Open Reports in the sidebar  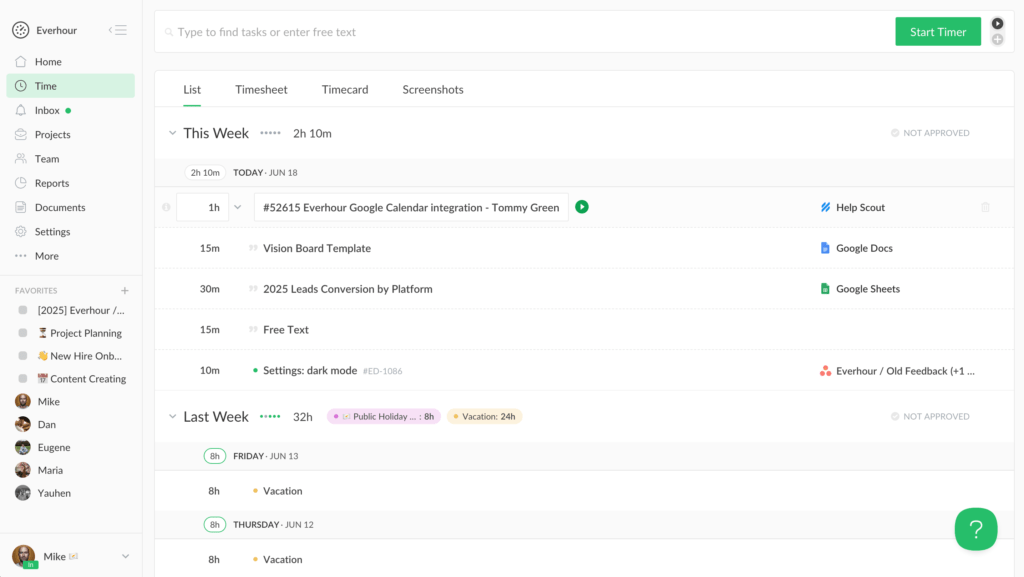[x=51, y=183]
